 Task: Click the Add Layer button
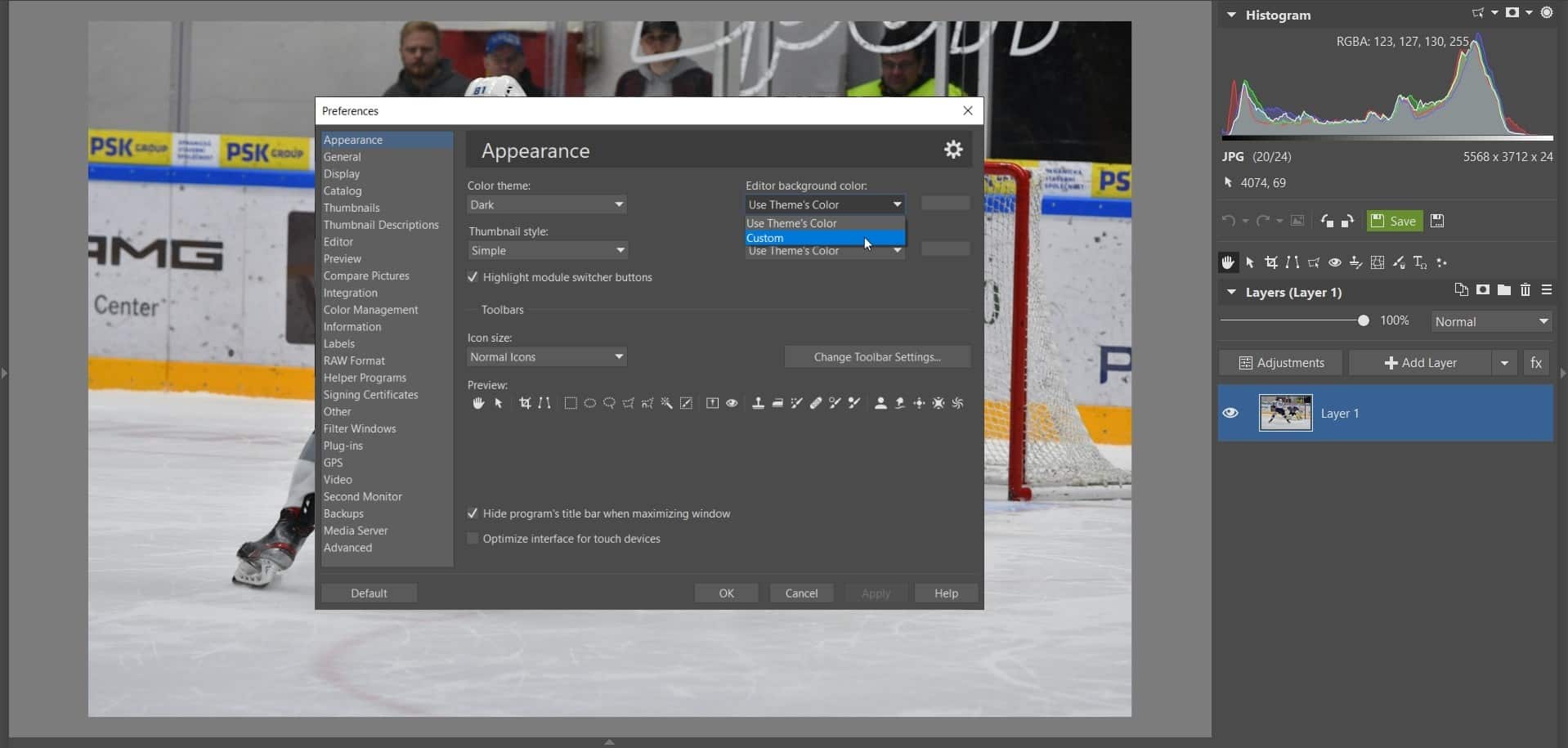tap(1420, 363)
